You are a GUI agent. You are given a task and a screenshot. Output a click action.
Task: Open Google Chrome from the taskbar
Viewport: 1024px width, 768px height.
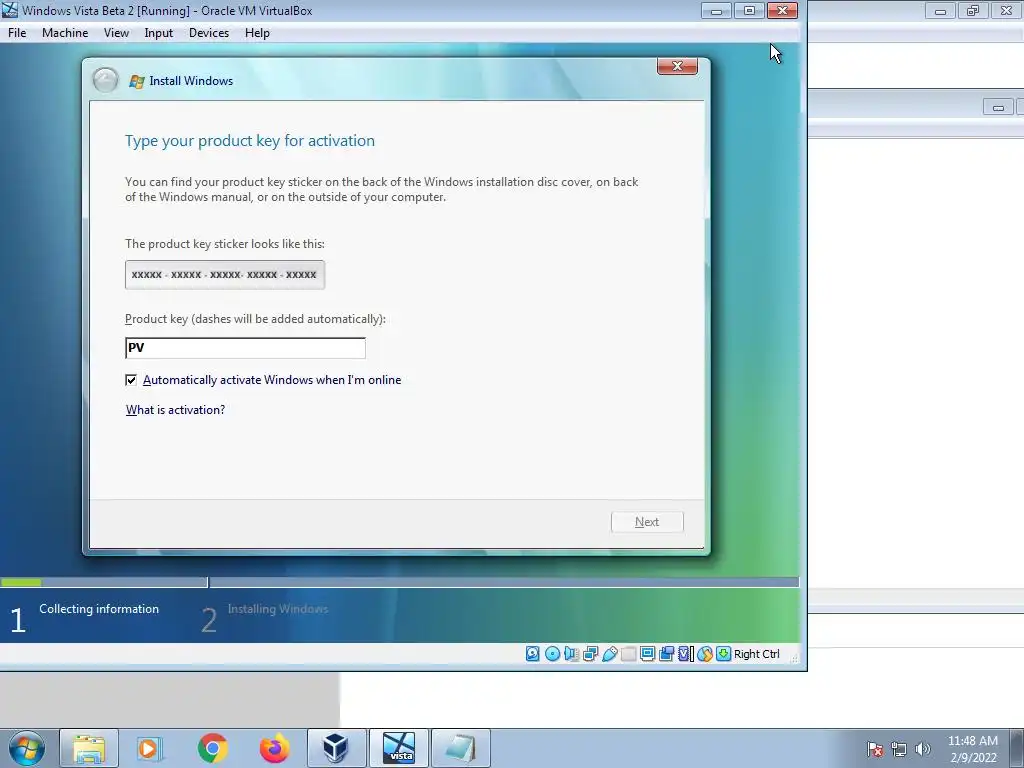click(x=212, y=748)
